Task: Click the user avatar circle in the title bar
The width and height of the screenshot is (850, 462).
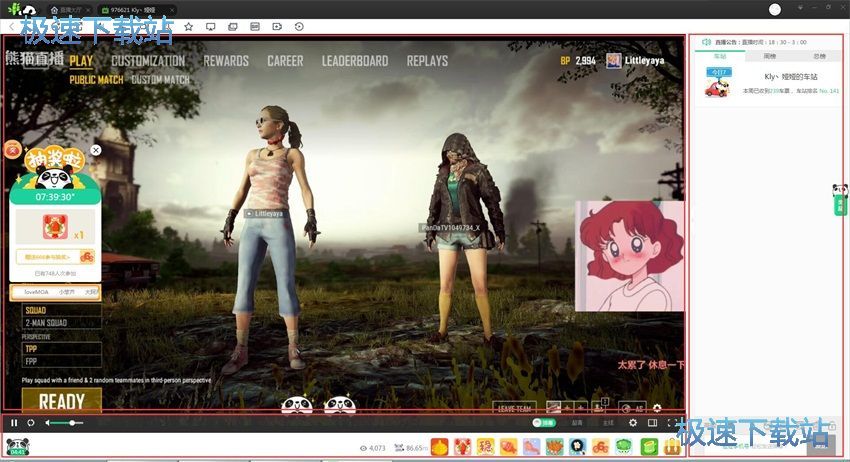Action: (775, 9)
